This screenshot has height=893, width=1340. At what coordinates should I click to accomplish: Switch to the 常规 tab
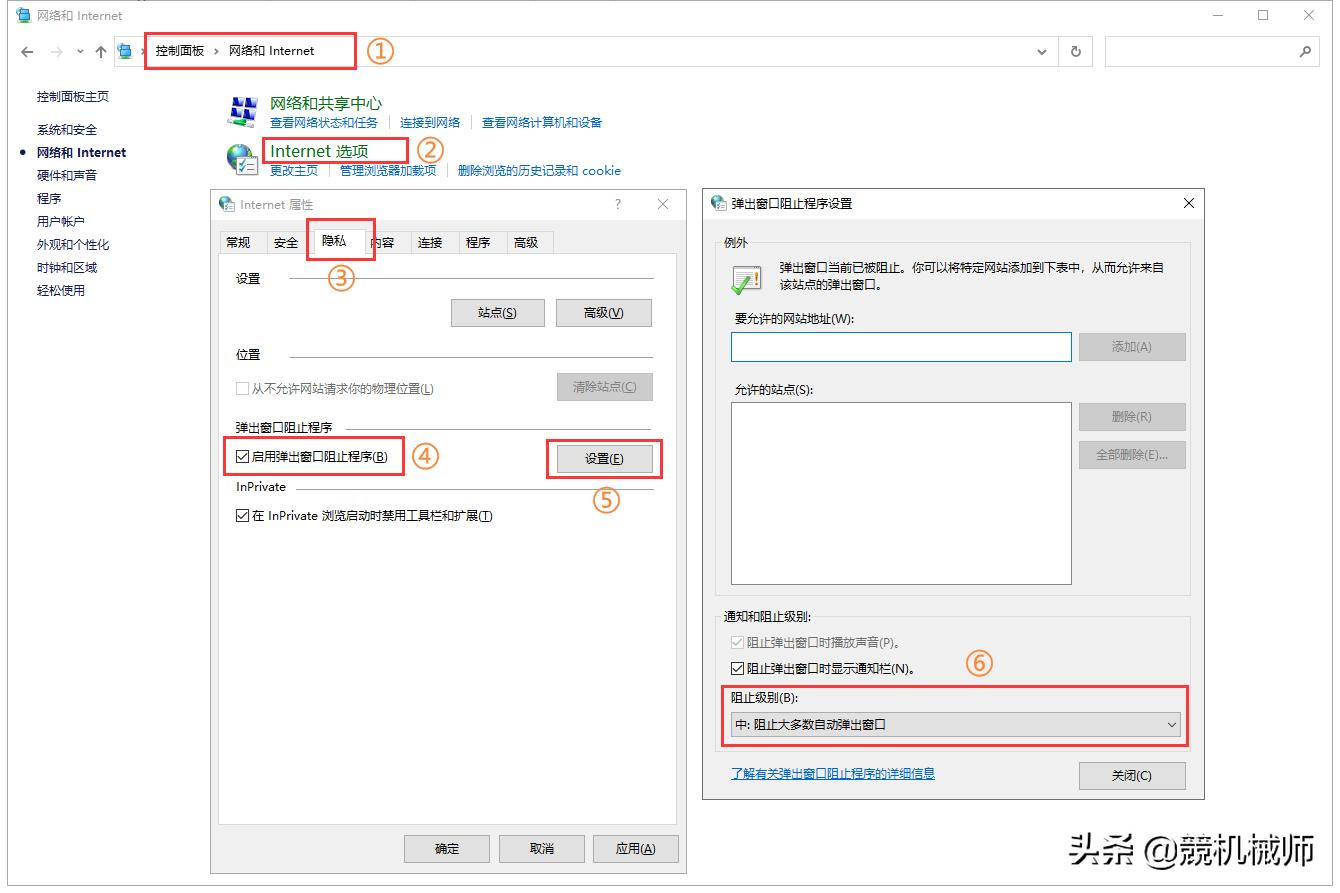point(238,242)
